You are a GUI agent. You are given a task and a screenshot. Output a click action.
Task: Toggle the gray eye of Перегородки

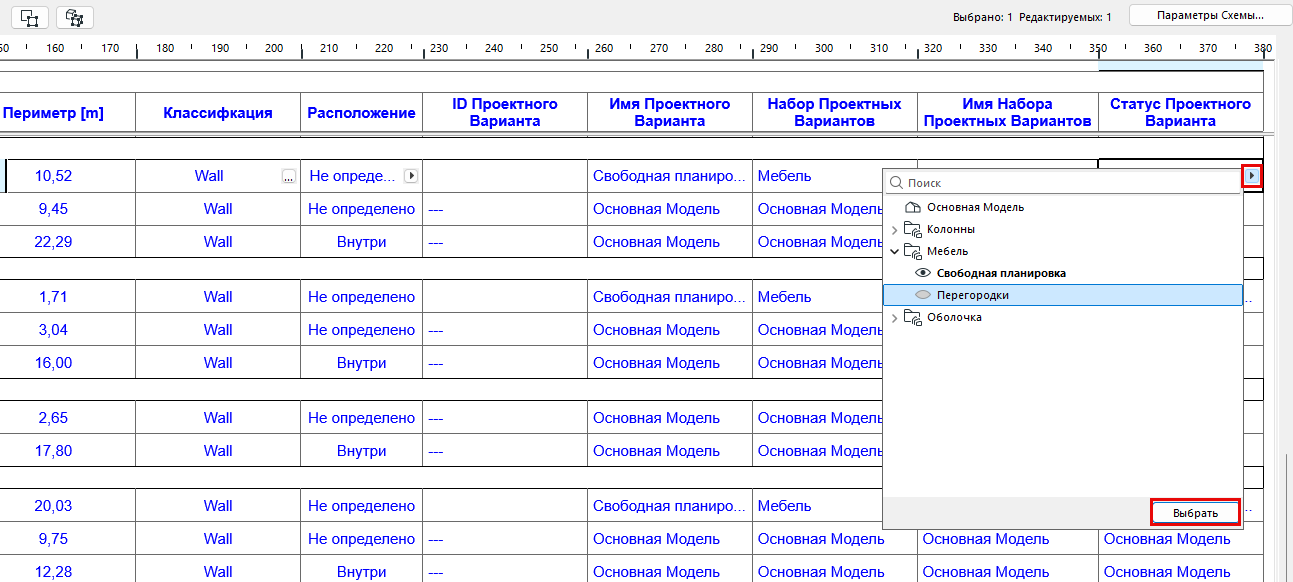tap(925, 295)
